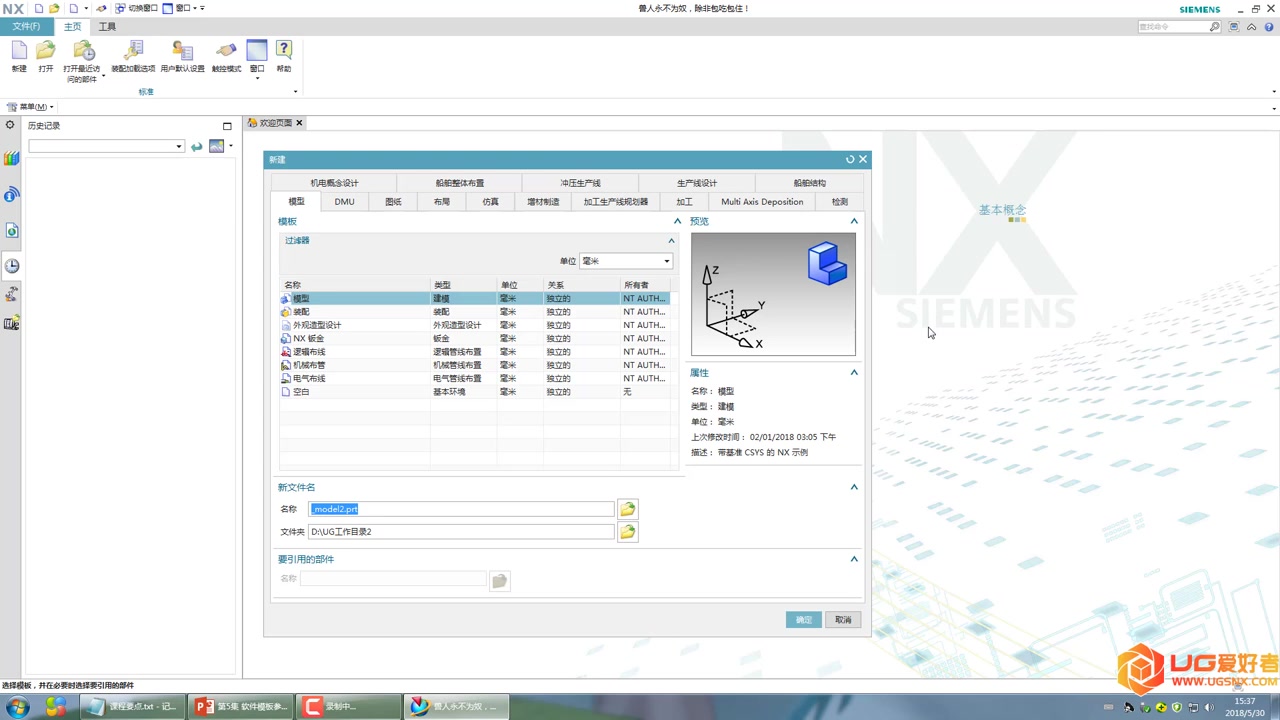The height and width of the screenshot is (720, 1280).
Task: Close the 欢迎页面 tab
Action: (x=299, y=123)
